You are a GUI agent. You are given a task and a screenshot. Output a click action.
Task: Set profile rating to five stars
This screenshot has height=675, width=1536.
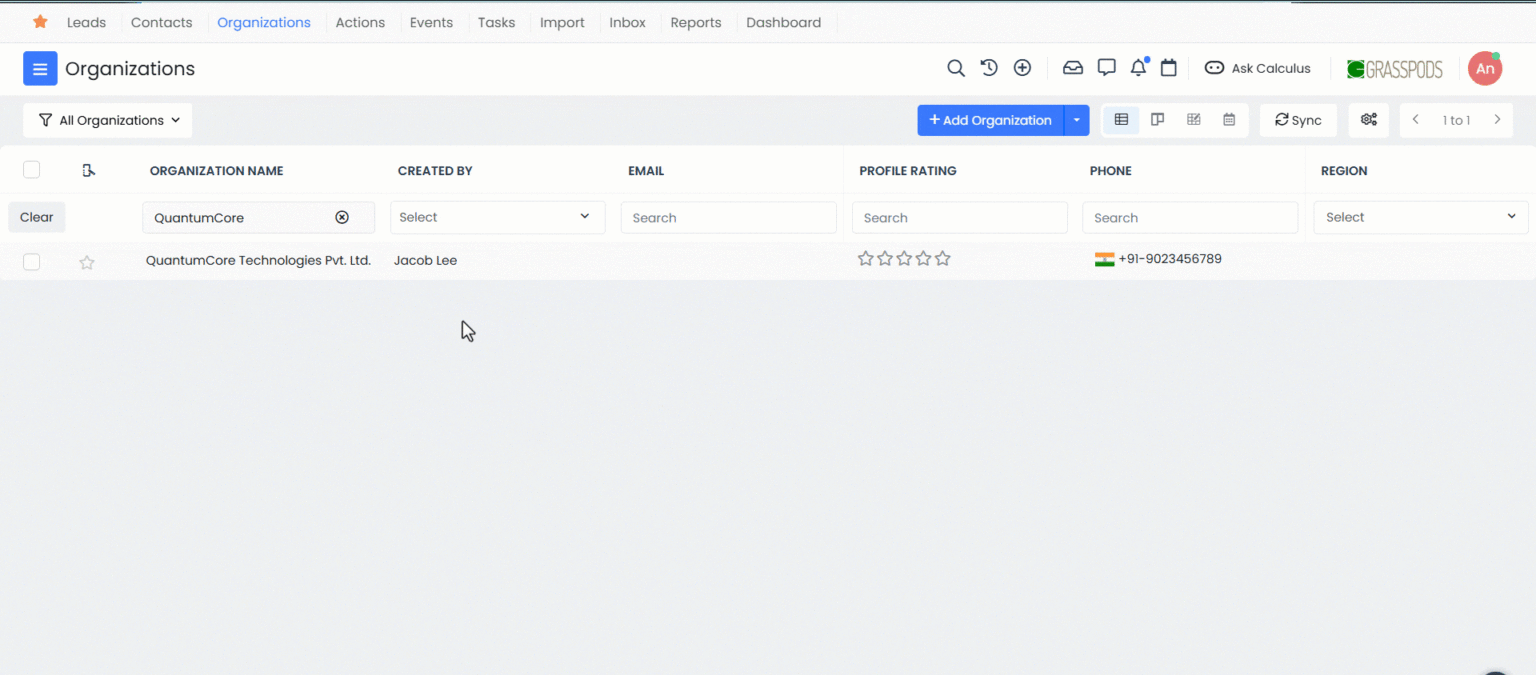coord(943,259)
